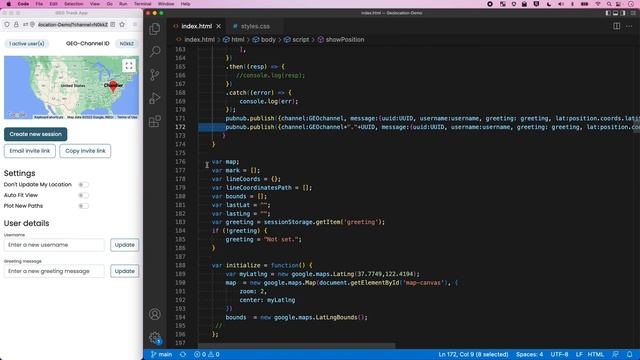Toggle VS Code primary side bar layout icon
The width and height of the screenshot is (640, 360).
[x=608, y=13]
